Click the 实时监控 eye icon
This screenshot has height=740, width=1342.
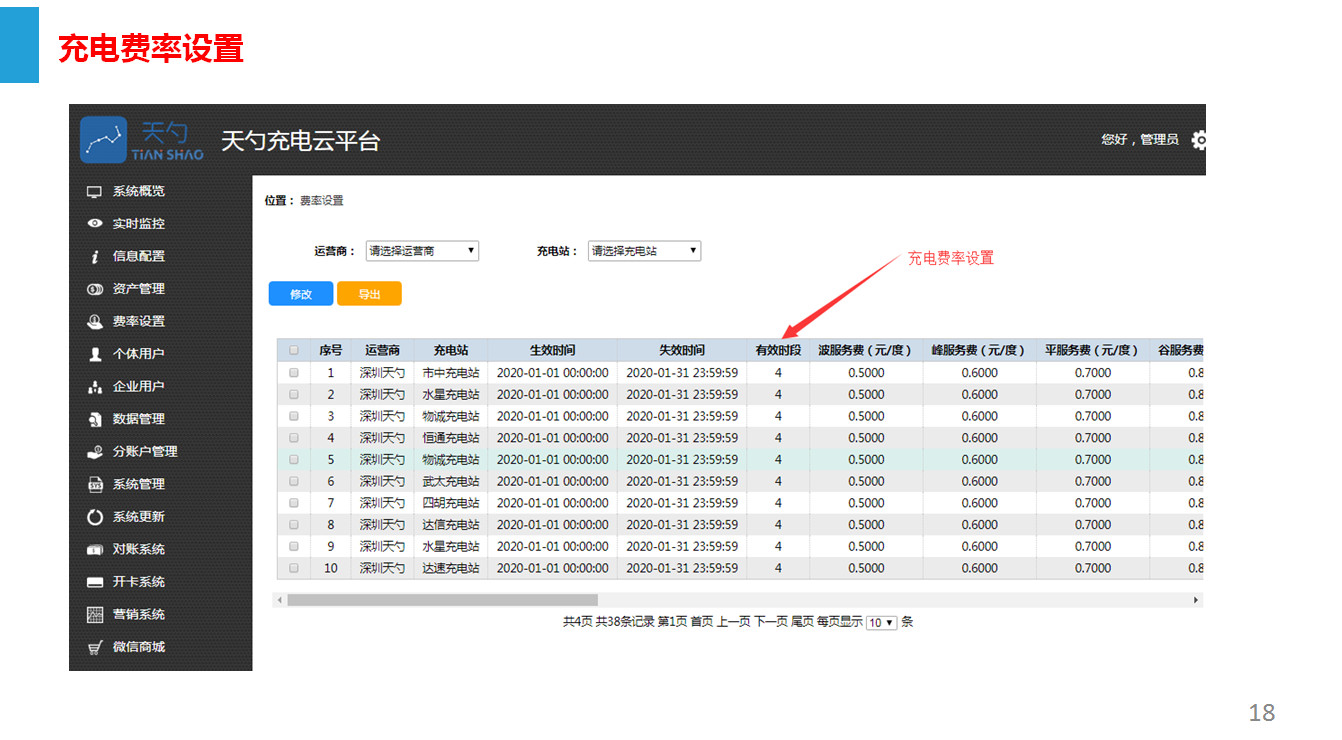point(95,224)
